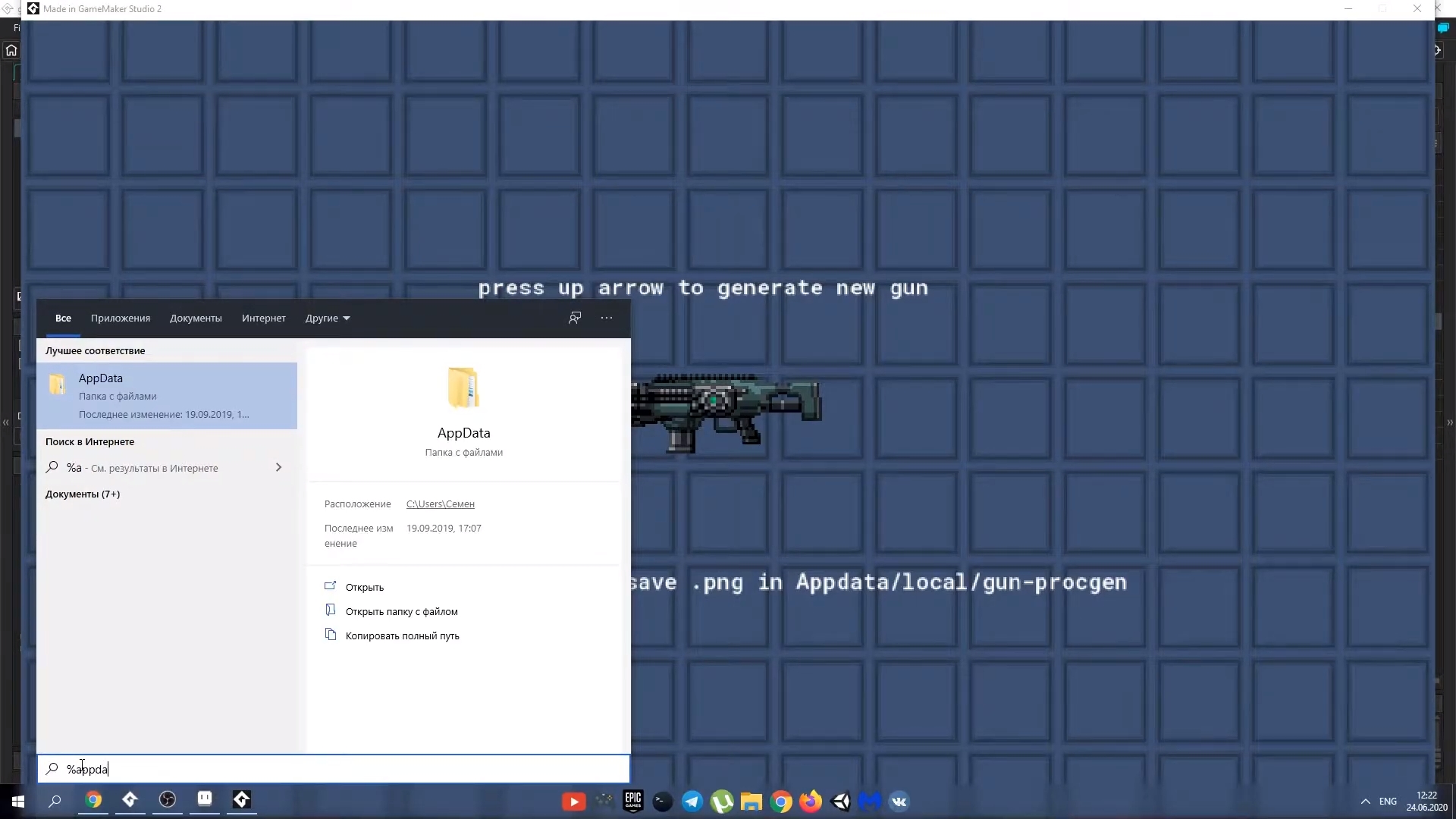The image size is (1456, 819).
Task: Click 'press up arrow to generate new gun' text
Action: coord(703,288)
